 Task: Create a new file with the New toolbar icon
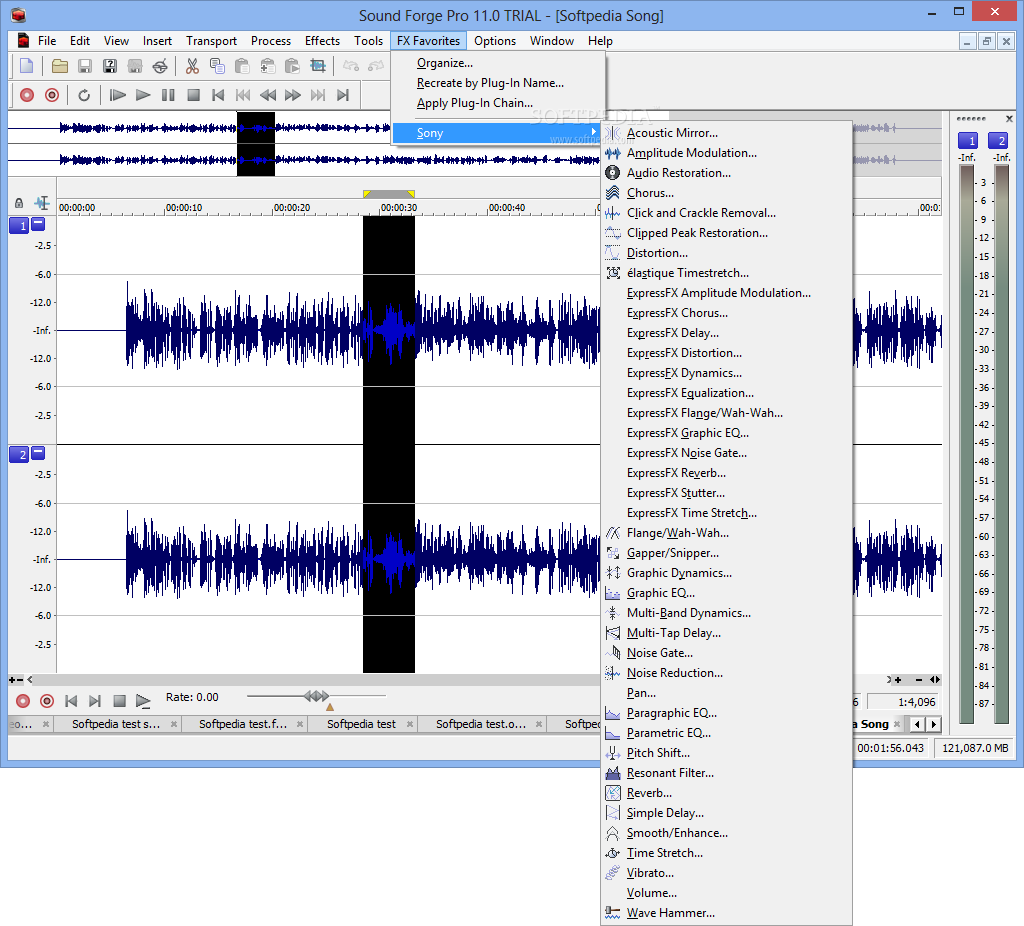pos(27,66)
